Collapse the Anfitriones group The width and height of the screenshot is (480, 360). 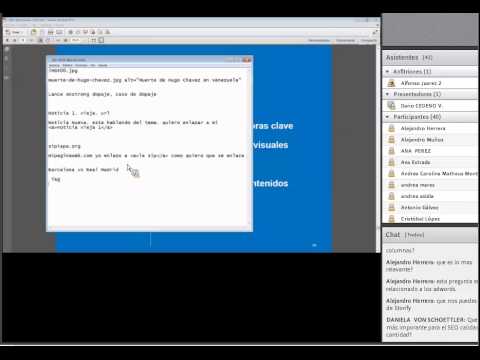point(387,71)
